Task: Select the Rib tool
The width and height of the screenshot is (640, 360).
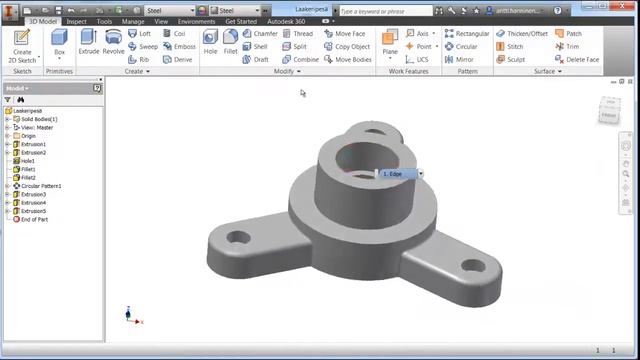Action: [x=139, y=60]
